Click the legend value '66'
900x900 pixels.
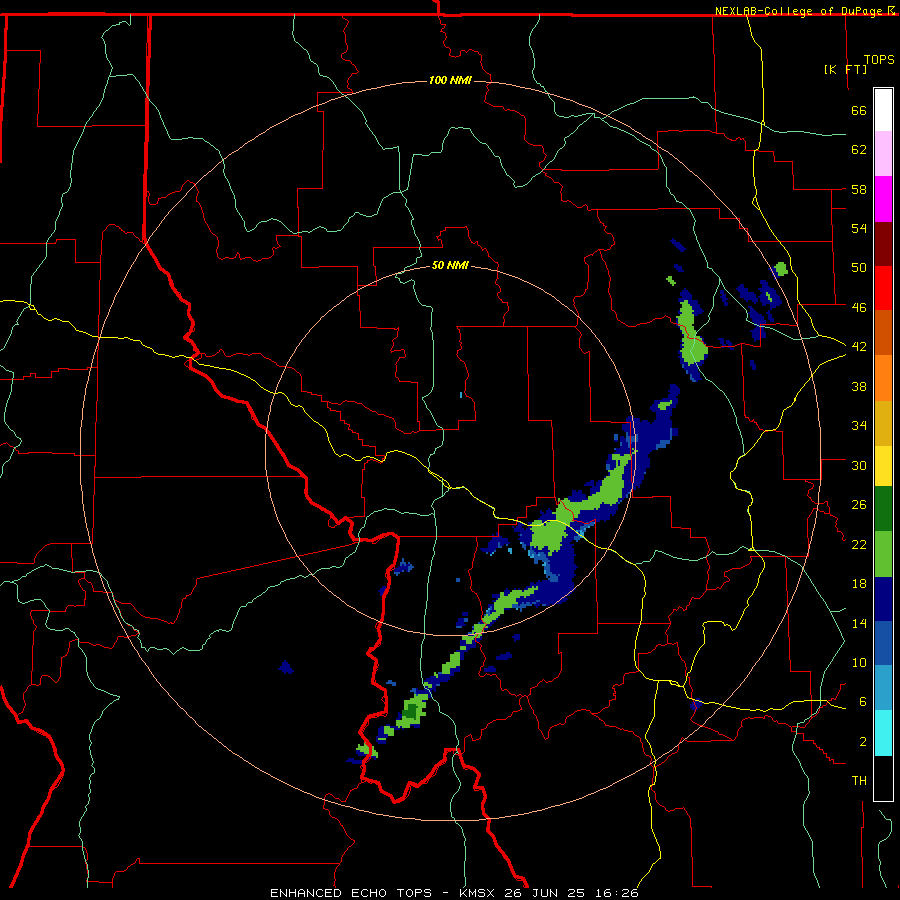click(859, 110)
